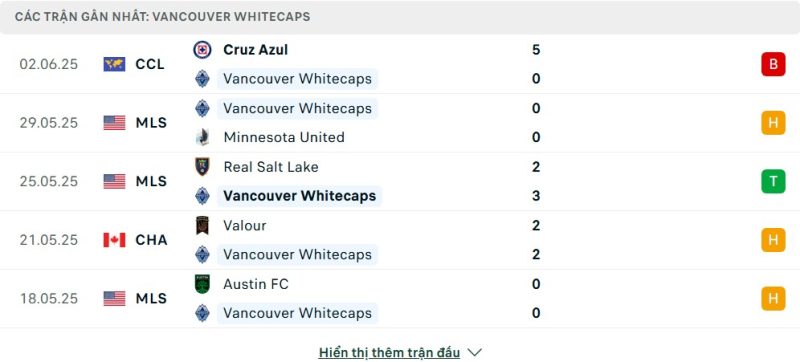Click the Austin FC green logo
800x362 pixels.
[x=202, y=284]
